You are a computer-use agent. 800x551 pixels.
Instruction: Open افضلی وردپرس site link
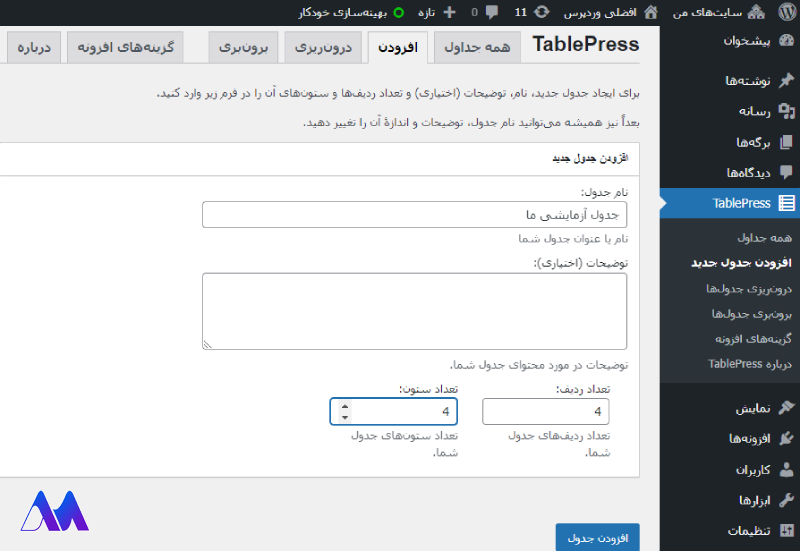(600, 13)
